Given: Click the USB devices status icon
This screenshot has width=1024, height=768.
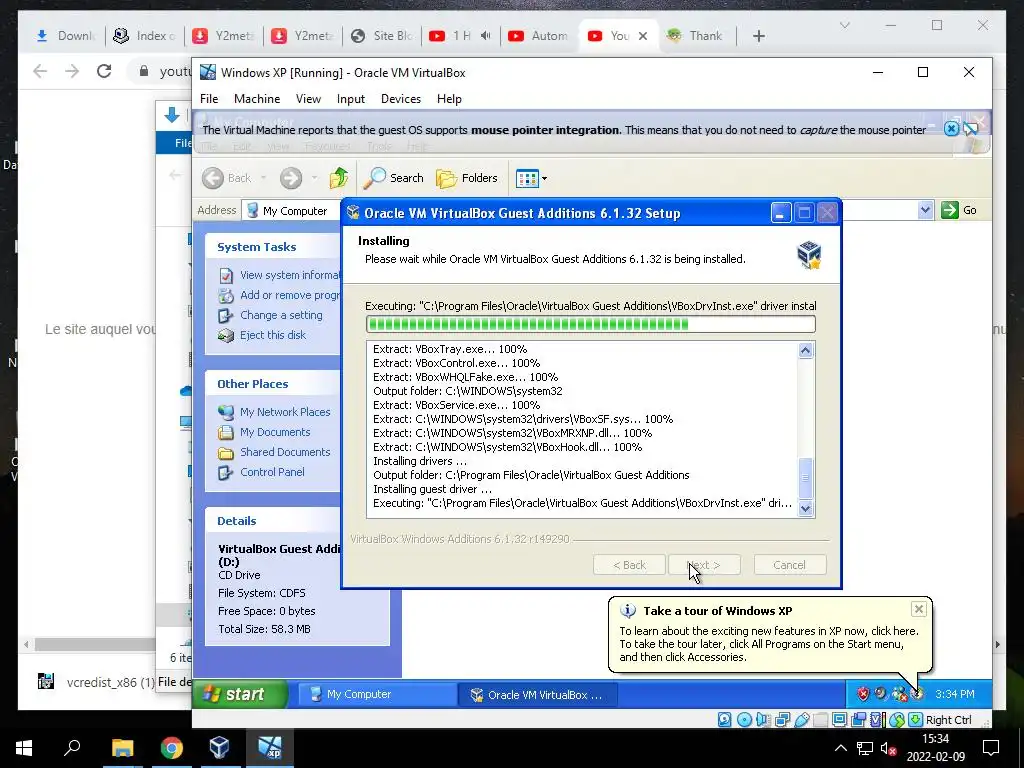Looking at the screenshot, I should click(x=803, y=720).
